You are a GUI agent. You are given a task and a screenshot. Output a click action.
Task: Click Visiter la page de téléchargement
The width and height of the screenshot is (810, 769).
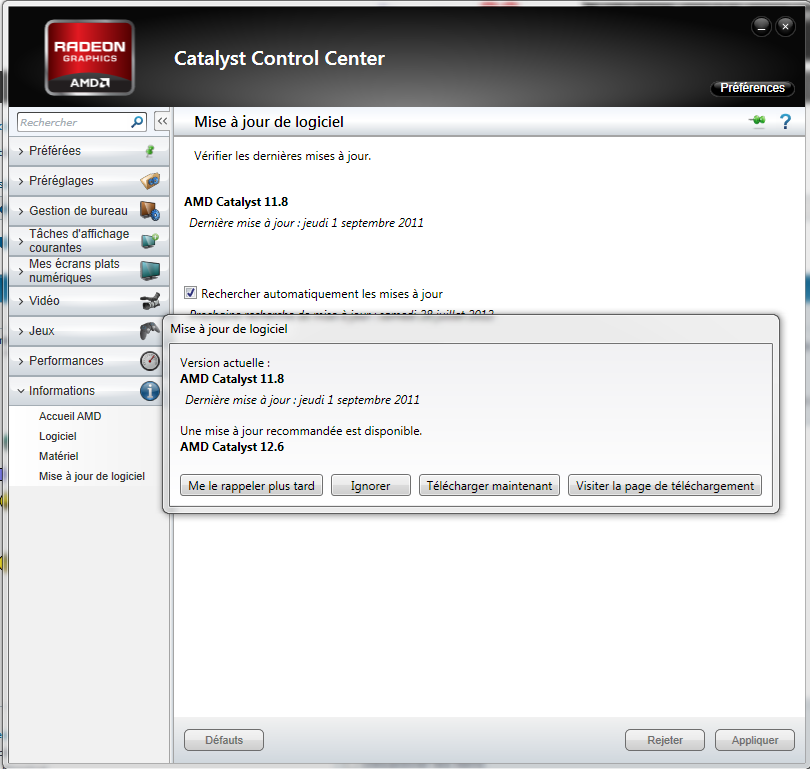665,486
